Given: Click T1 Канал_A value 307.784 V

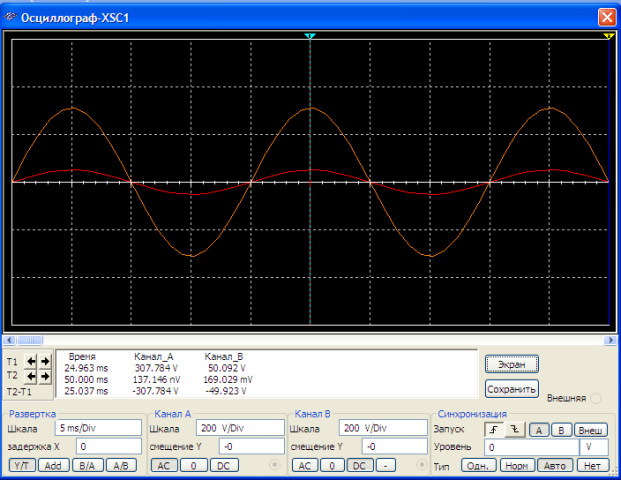Looking at the screenshot, I should [156, 368].
